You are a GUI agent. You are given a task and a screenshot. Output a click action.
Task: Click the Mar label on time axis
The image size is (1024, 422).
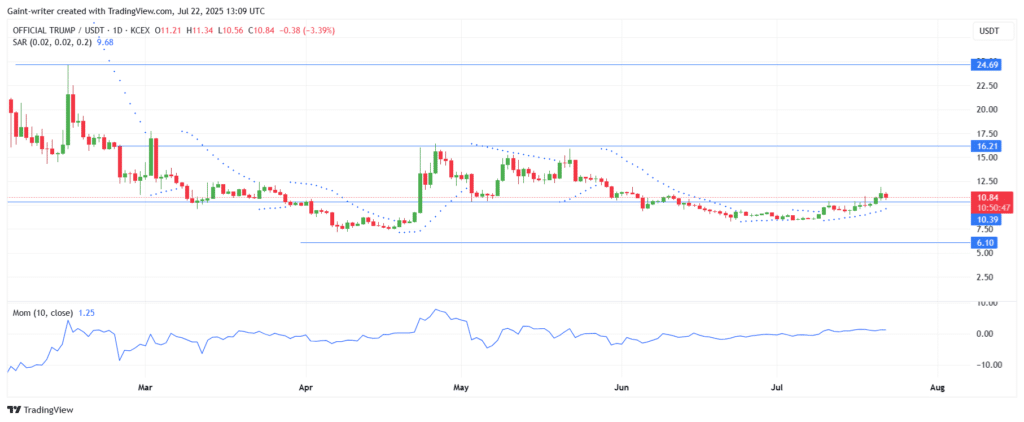[x=146, y=388]
